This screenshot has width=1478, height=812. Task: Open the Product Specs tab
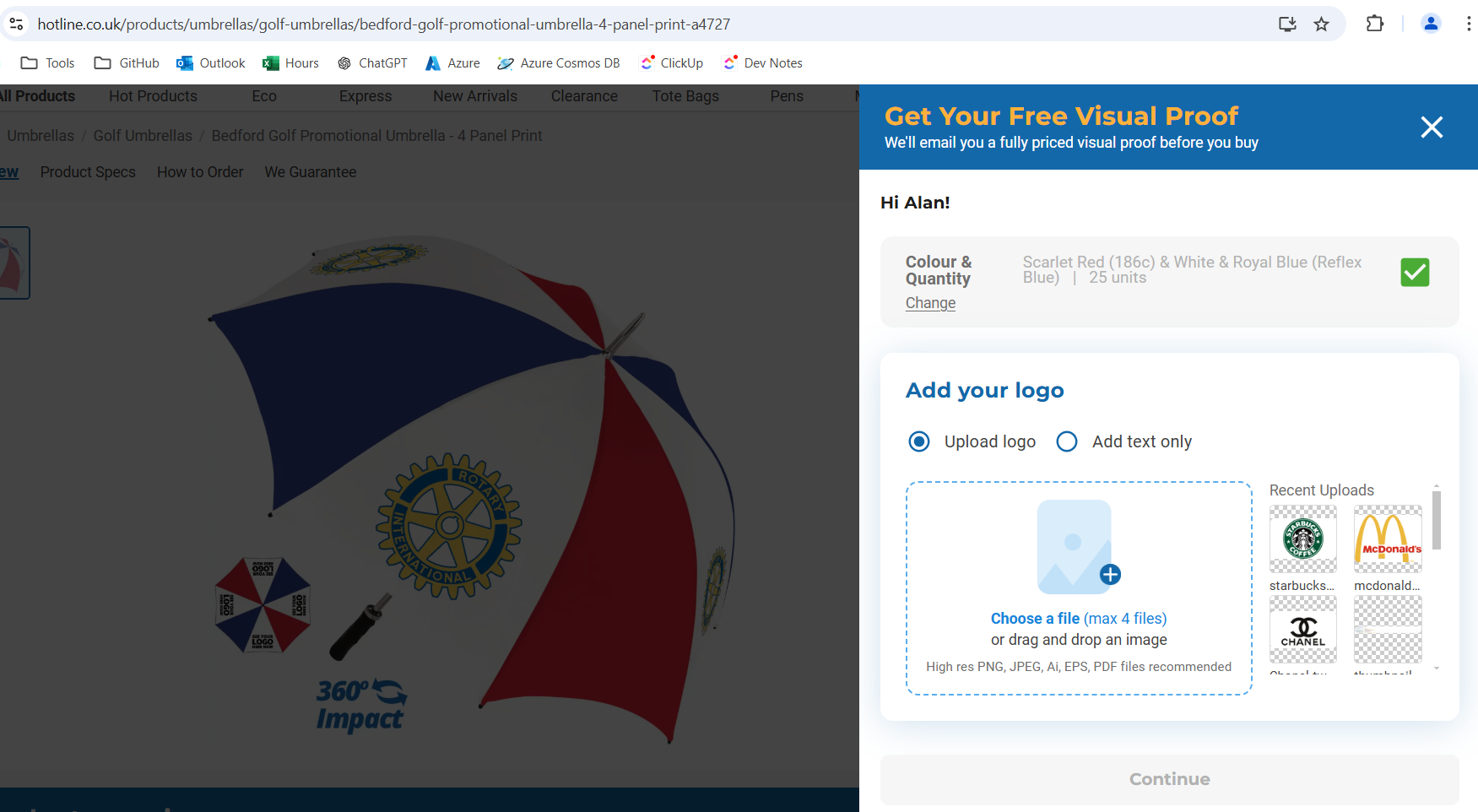pos(88,172)
